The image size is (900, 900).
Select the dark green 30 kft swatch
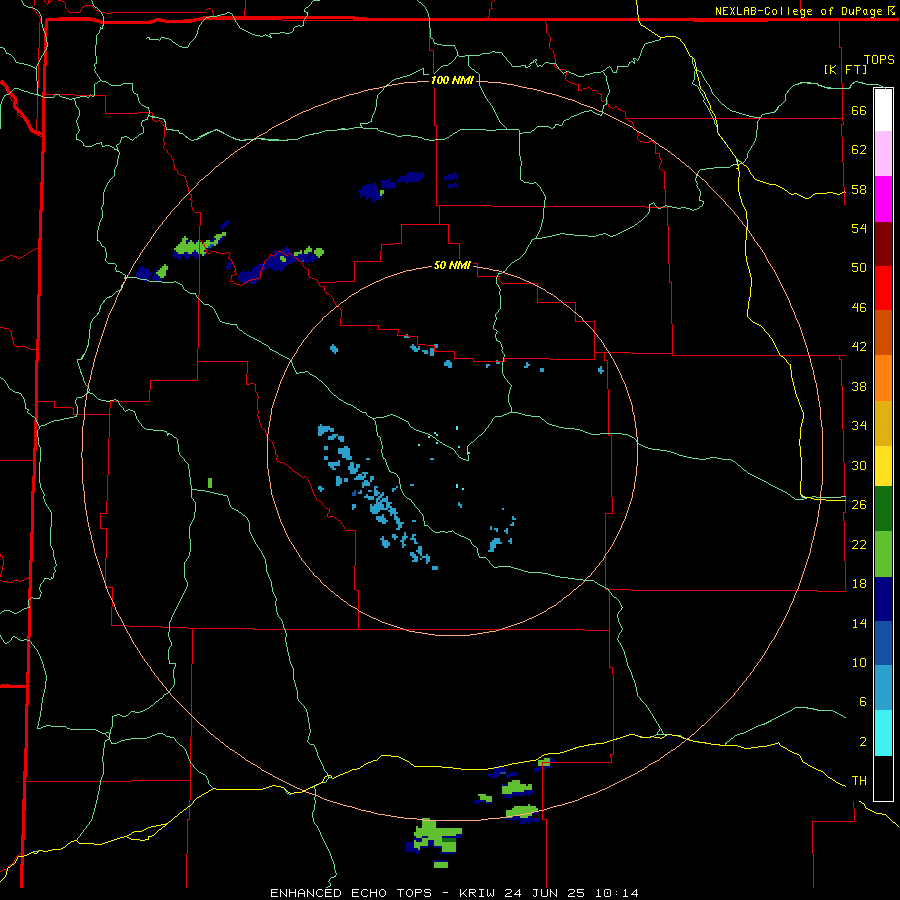883,509
